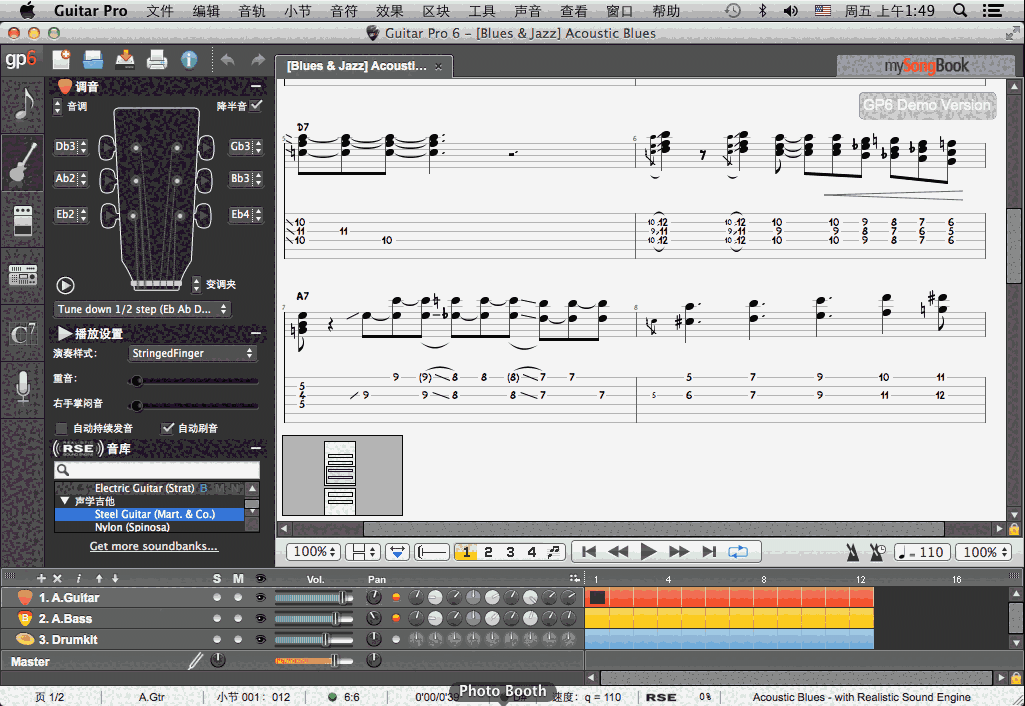Click the metronome icon near the tempo display

852,551
